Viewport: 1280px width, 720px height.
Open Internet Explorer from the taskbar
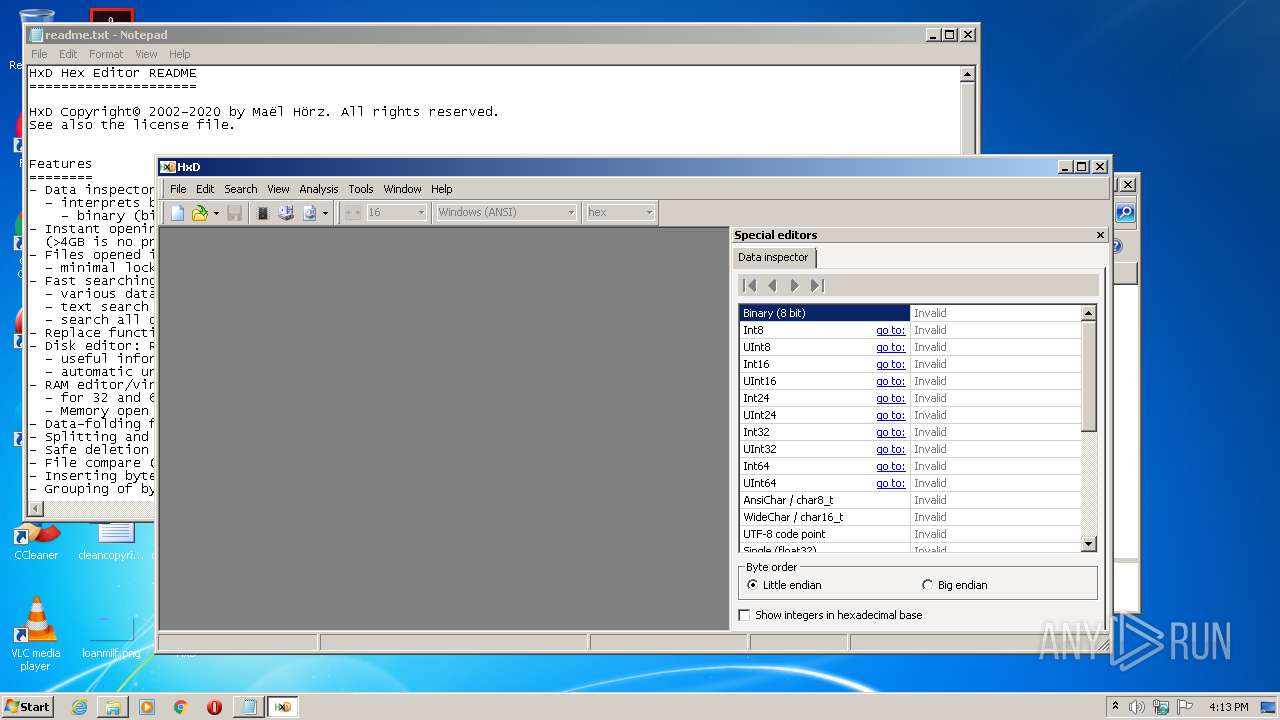coord(79,707)
